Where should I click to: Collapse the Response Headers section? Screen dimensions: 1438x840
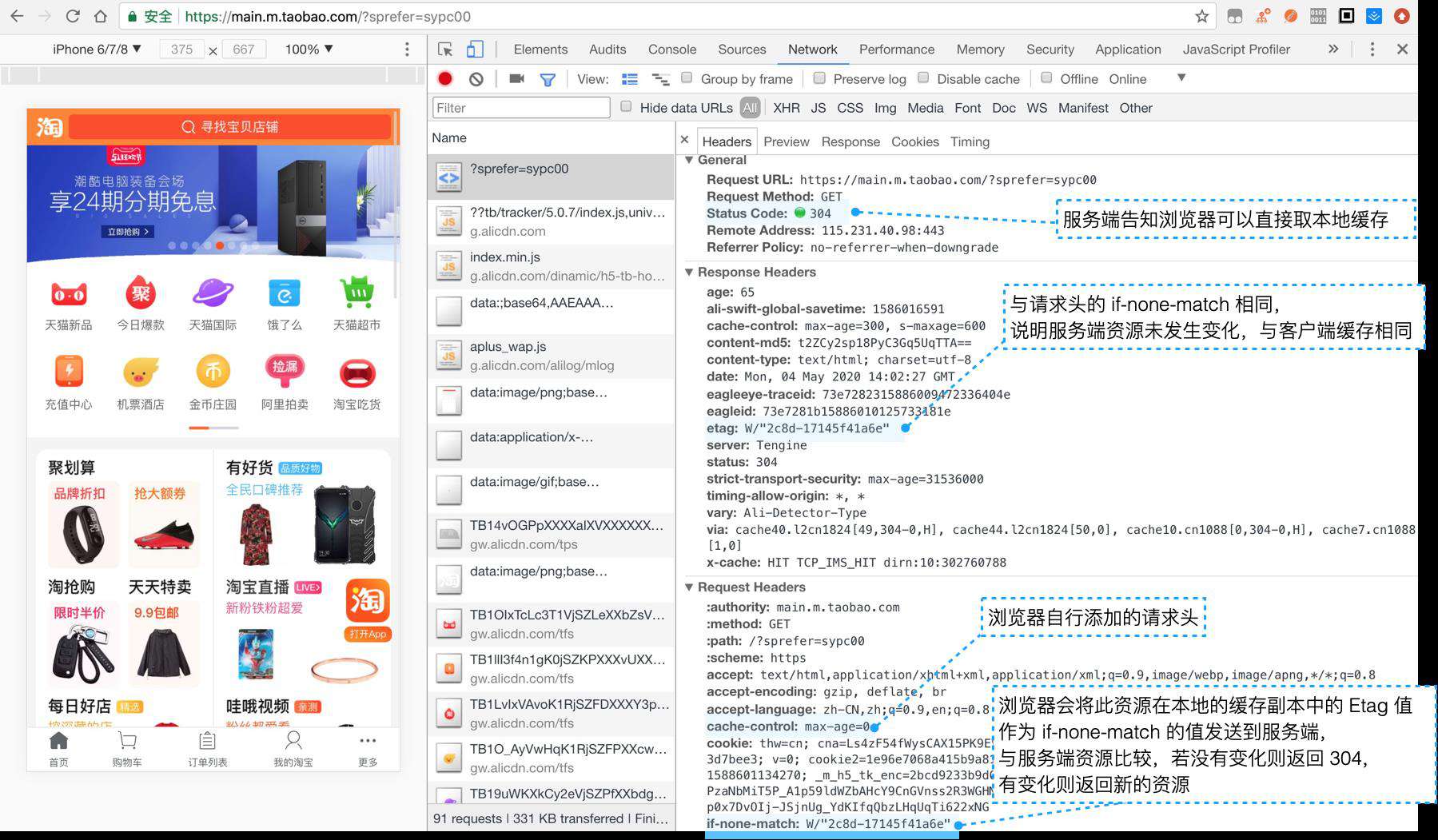[x=689, y=272]
